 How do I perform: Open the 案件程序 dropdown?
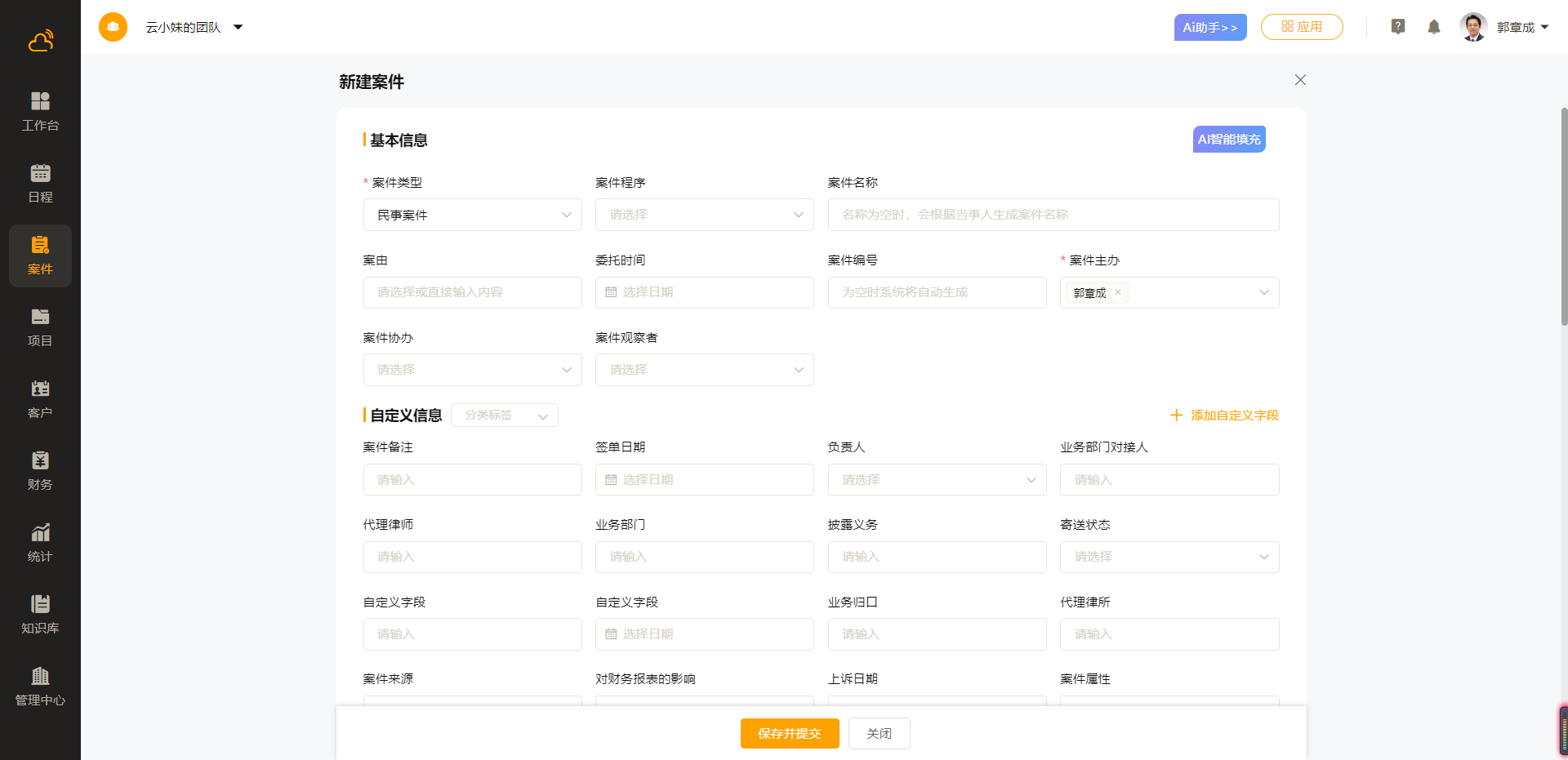click(x=704, y=215)
